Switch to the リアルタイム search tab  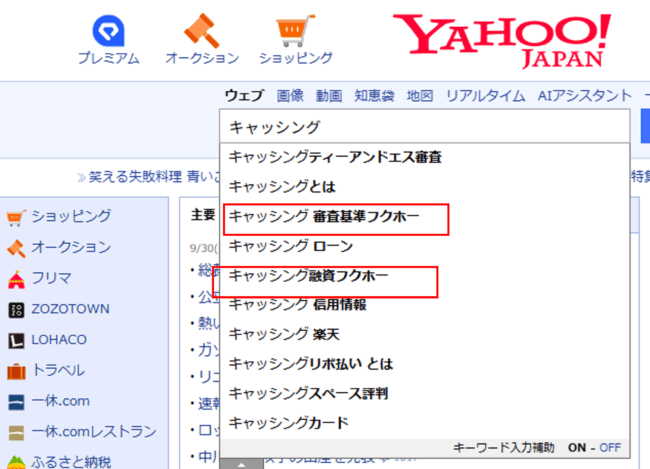[485, 96]
